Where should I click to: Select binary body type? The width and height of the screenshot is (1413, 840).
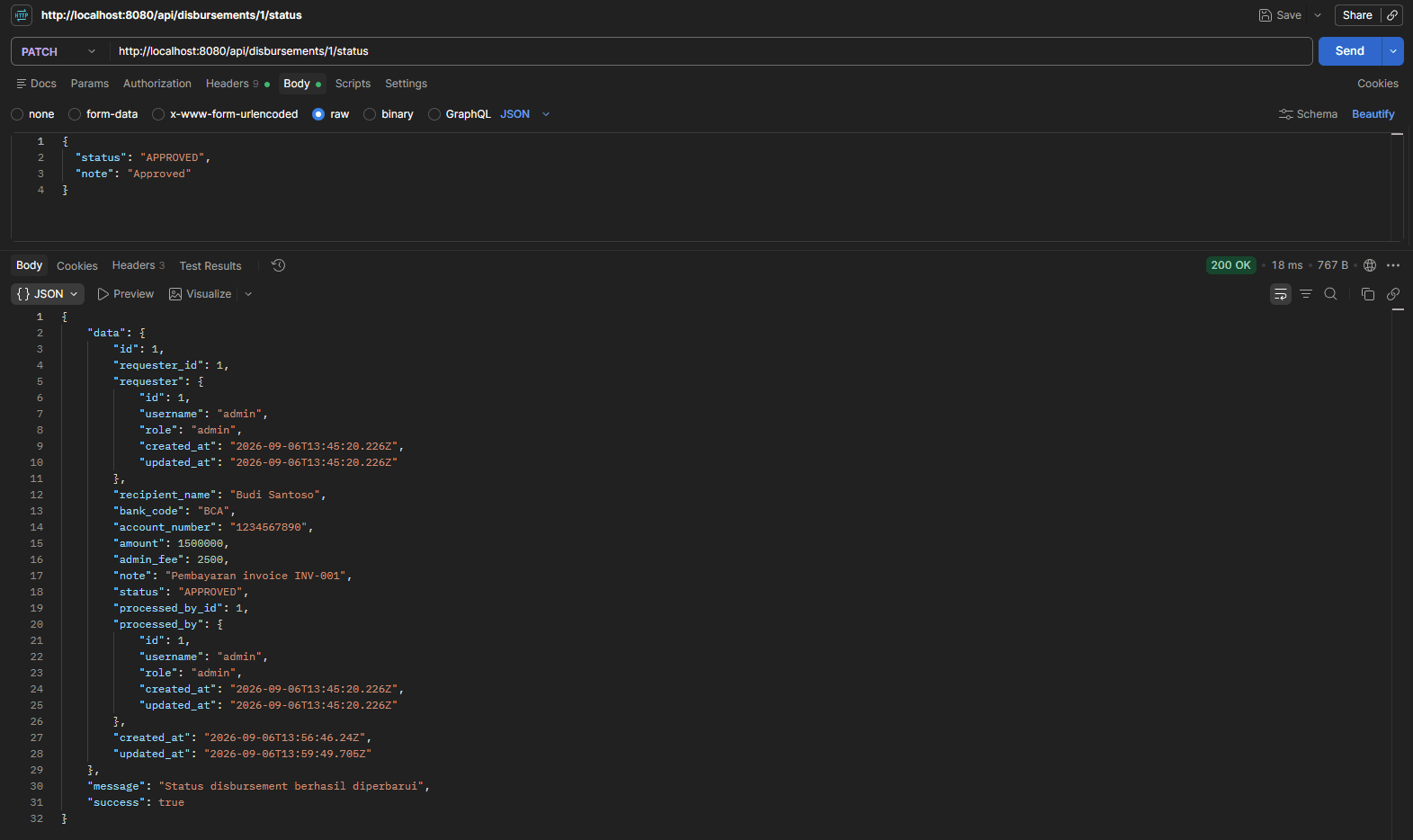[x=389, y=114]
